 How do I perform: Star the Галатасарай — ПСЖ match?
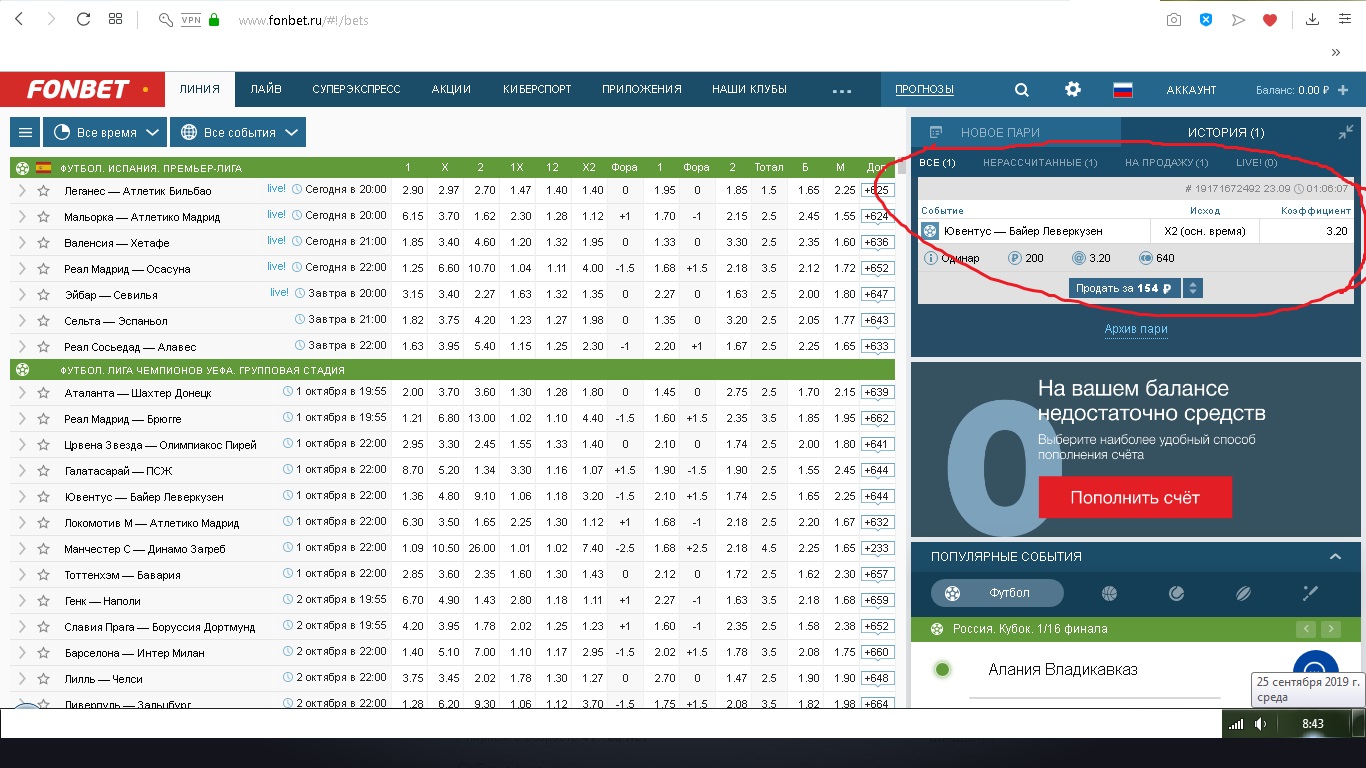pyautogui.click(x=43, y=470)
